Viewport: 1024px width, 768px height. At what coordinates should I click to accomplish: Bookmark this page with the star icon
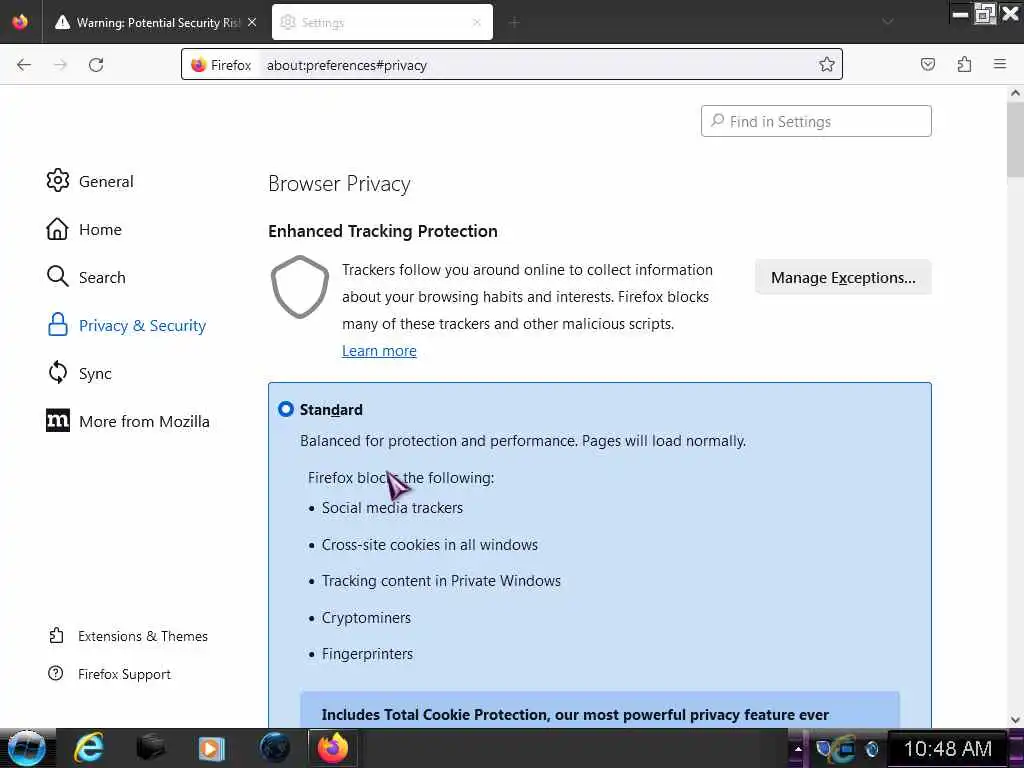coord(826,64)
